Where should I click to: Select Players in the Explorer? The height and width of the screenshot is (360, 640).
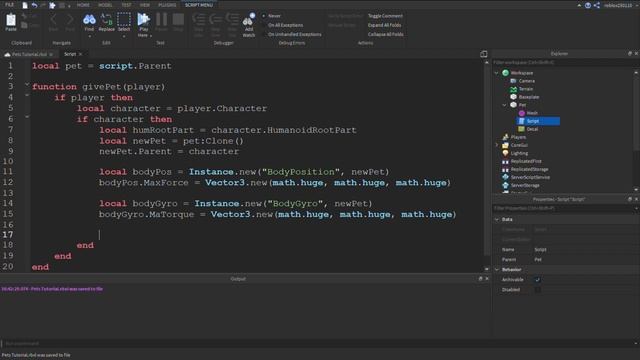[x=518, y=137]
